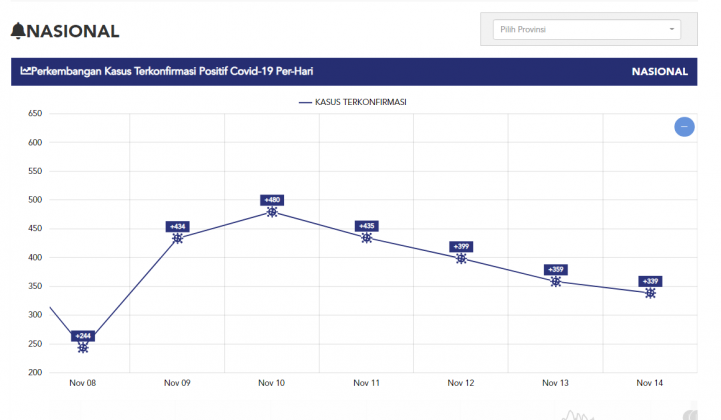Click the Nov 10 x-axis label
The image size is (721, 420).
tap(272, 382)
